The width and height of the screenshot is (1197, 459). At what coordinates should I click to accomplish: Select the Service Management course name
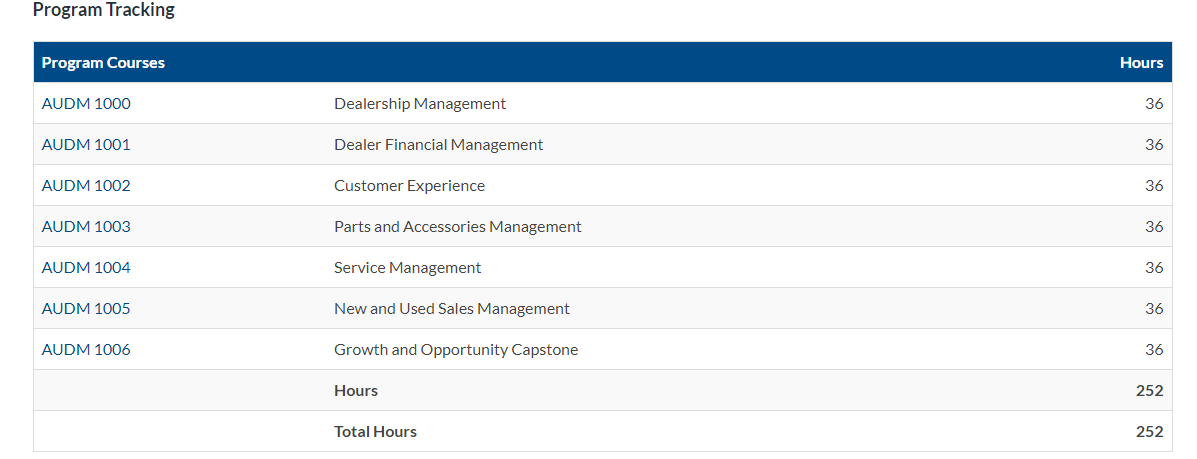tap(407, 268)
